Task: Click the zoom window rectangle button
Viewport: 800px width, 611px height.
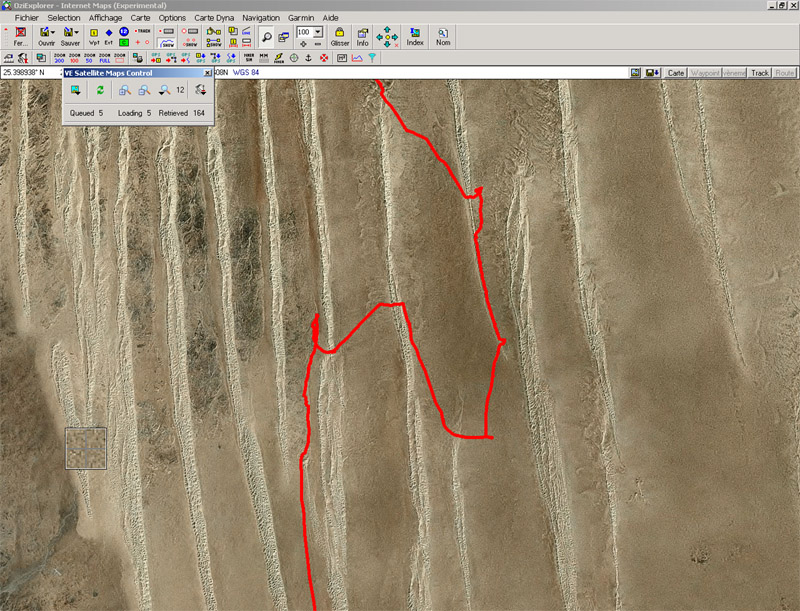Action: pos(119,58)
